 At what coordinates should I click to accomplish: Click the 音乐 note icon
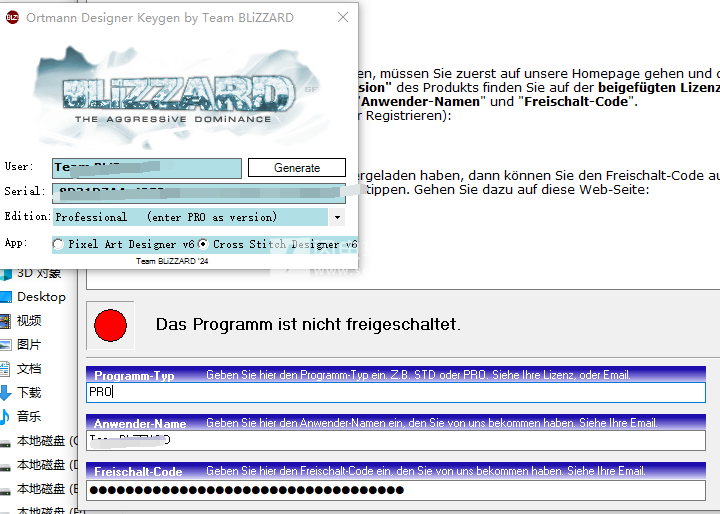tap(5, 417)
